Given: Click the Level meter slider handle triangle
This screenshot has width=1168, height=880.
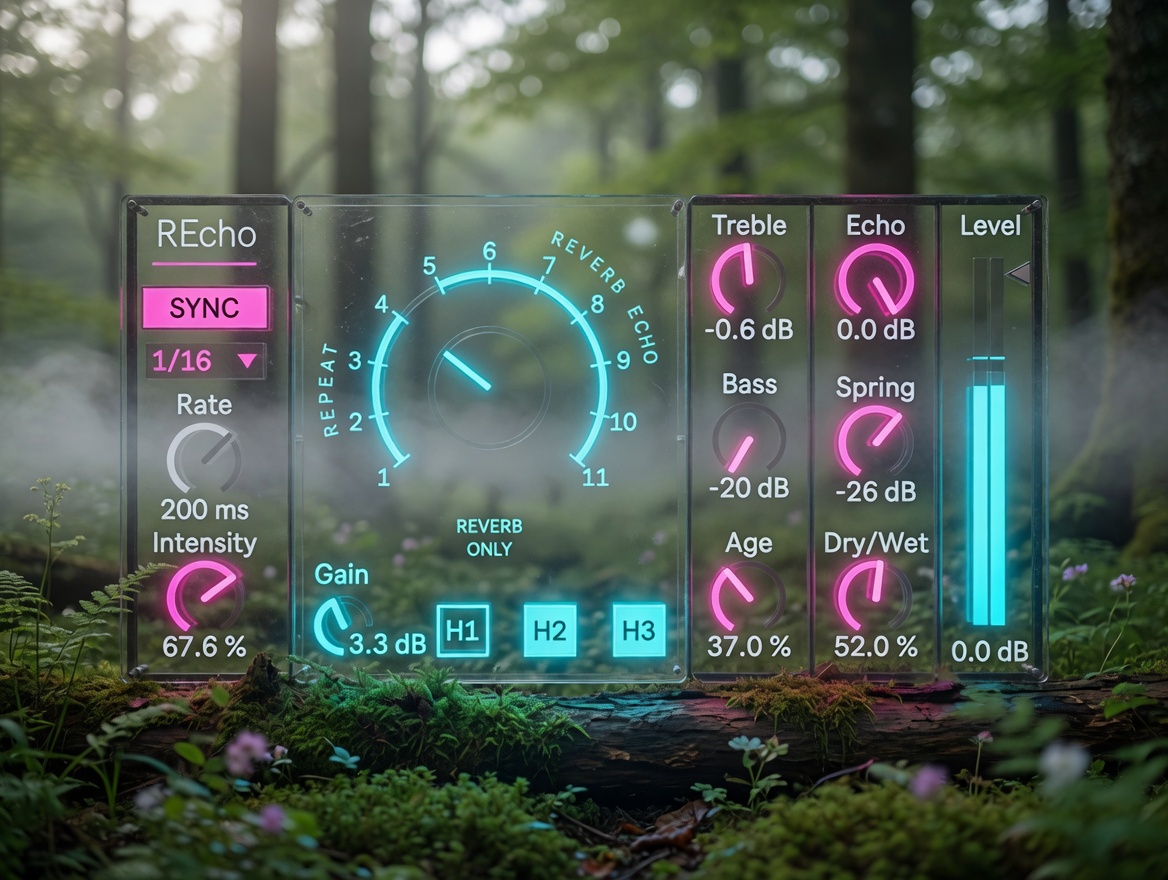Looking at the screenshot, I should pos(1018,273).
